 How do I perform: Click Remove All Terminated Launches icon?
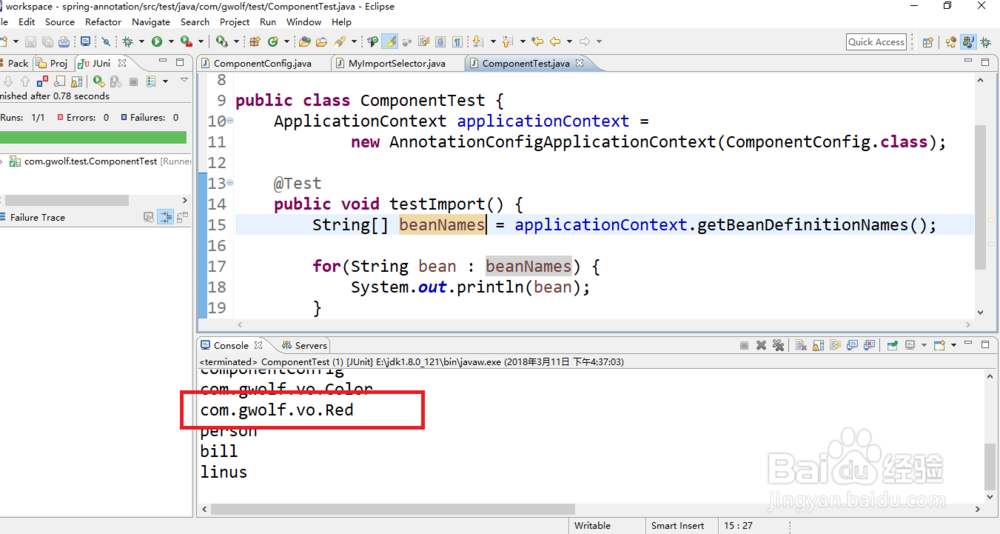[778, 345]
